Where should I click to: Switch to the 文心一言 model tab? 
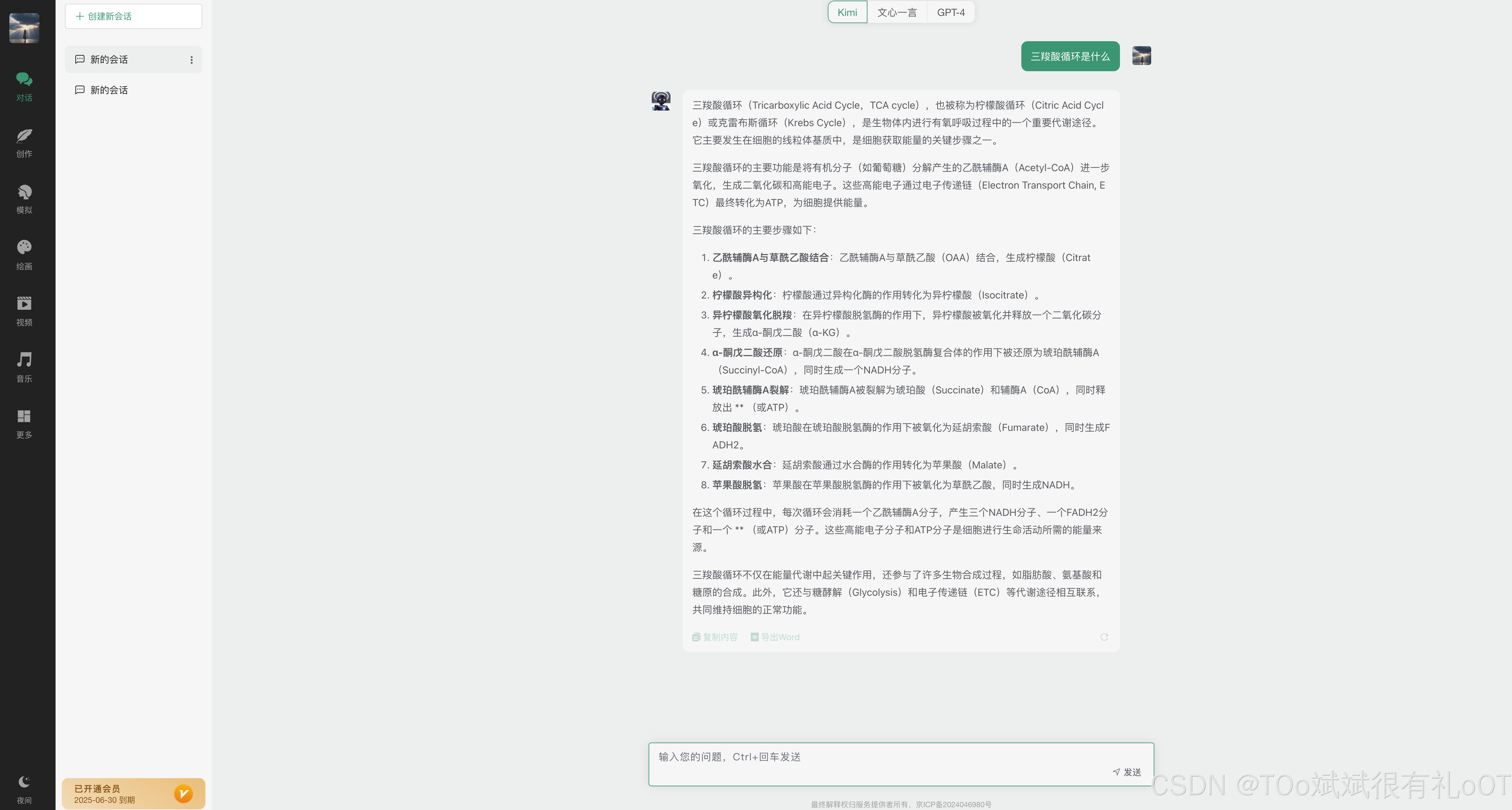(x=896, y=12)
